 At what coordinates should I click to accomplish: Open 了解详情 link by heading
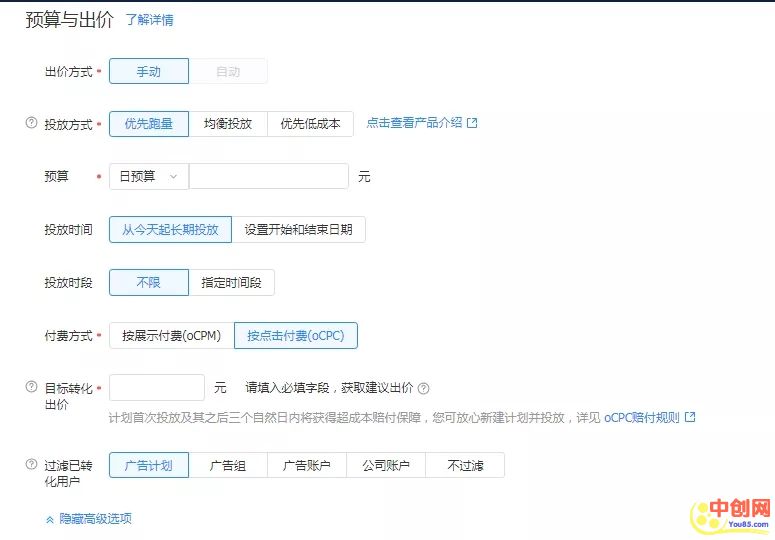pyautogui.click(x=149, y=20)
